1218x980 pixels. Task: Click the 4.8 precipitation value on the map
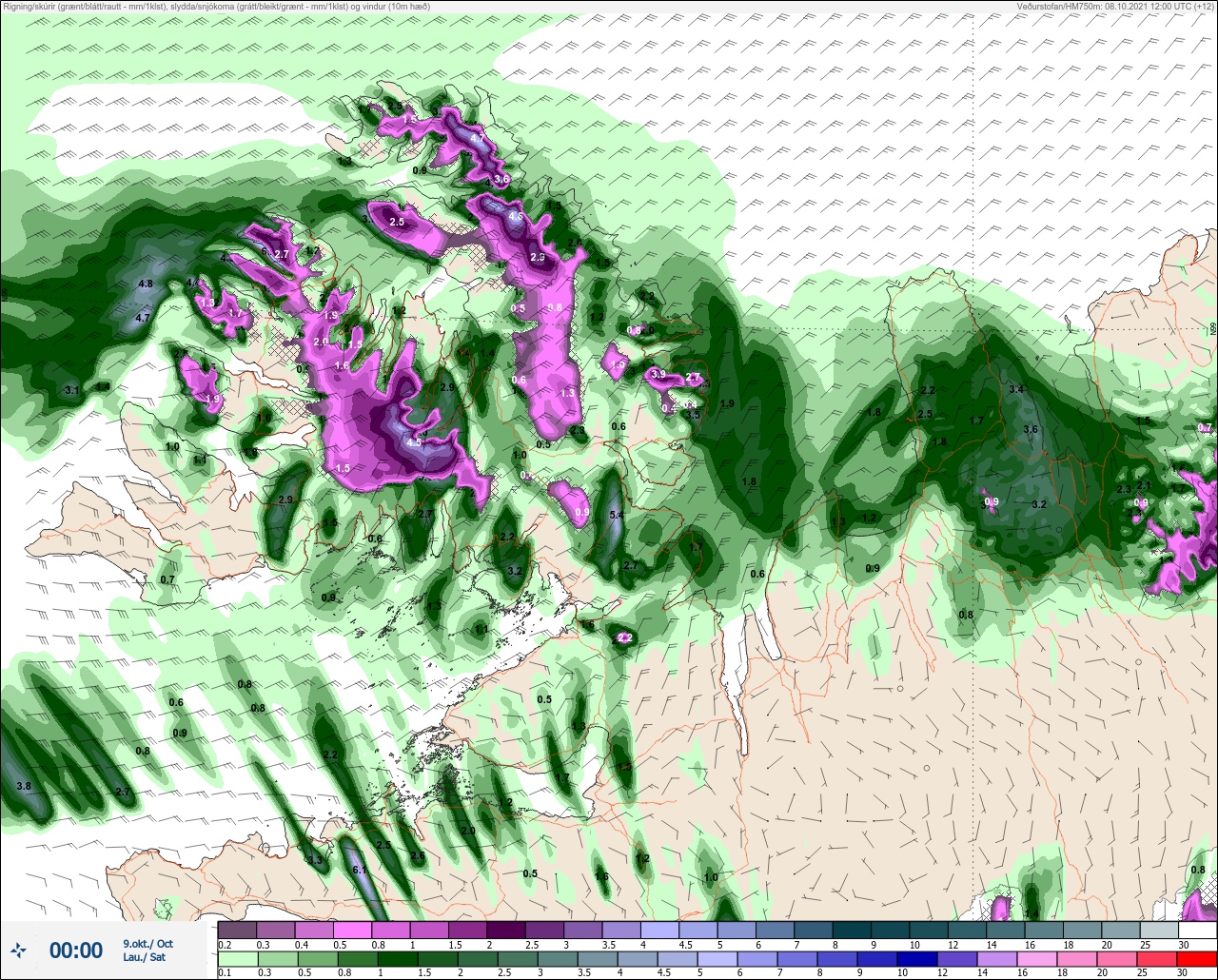(146, 284)
